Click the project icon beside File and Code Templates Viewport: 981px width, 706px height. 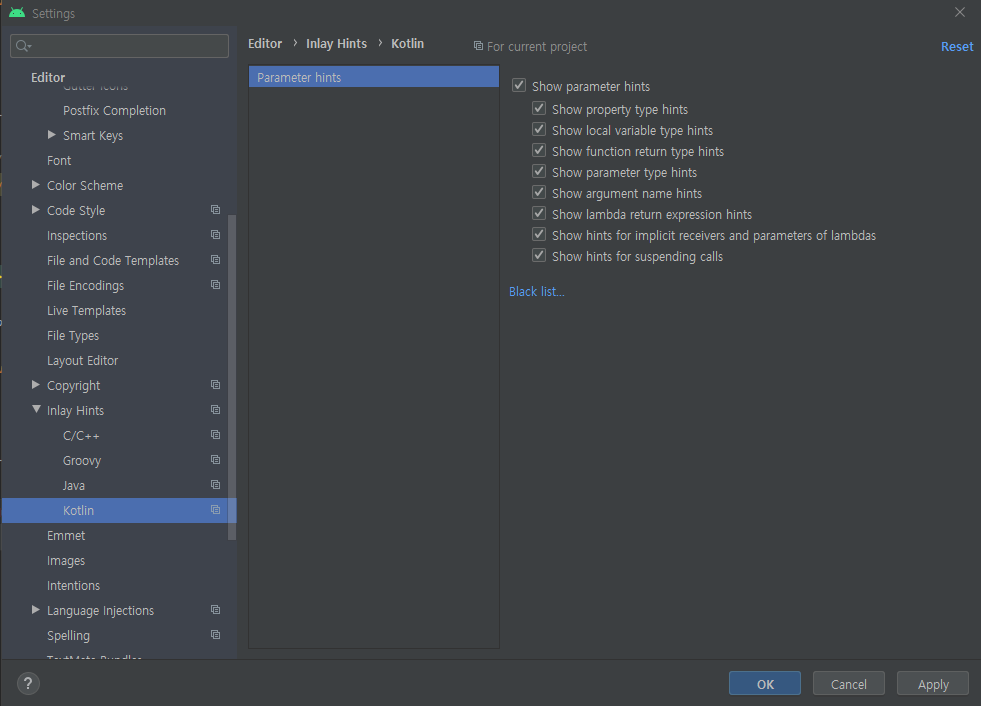(x=215, y=260)
